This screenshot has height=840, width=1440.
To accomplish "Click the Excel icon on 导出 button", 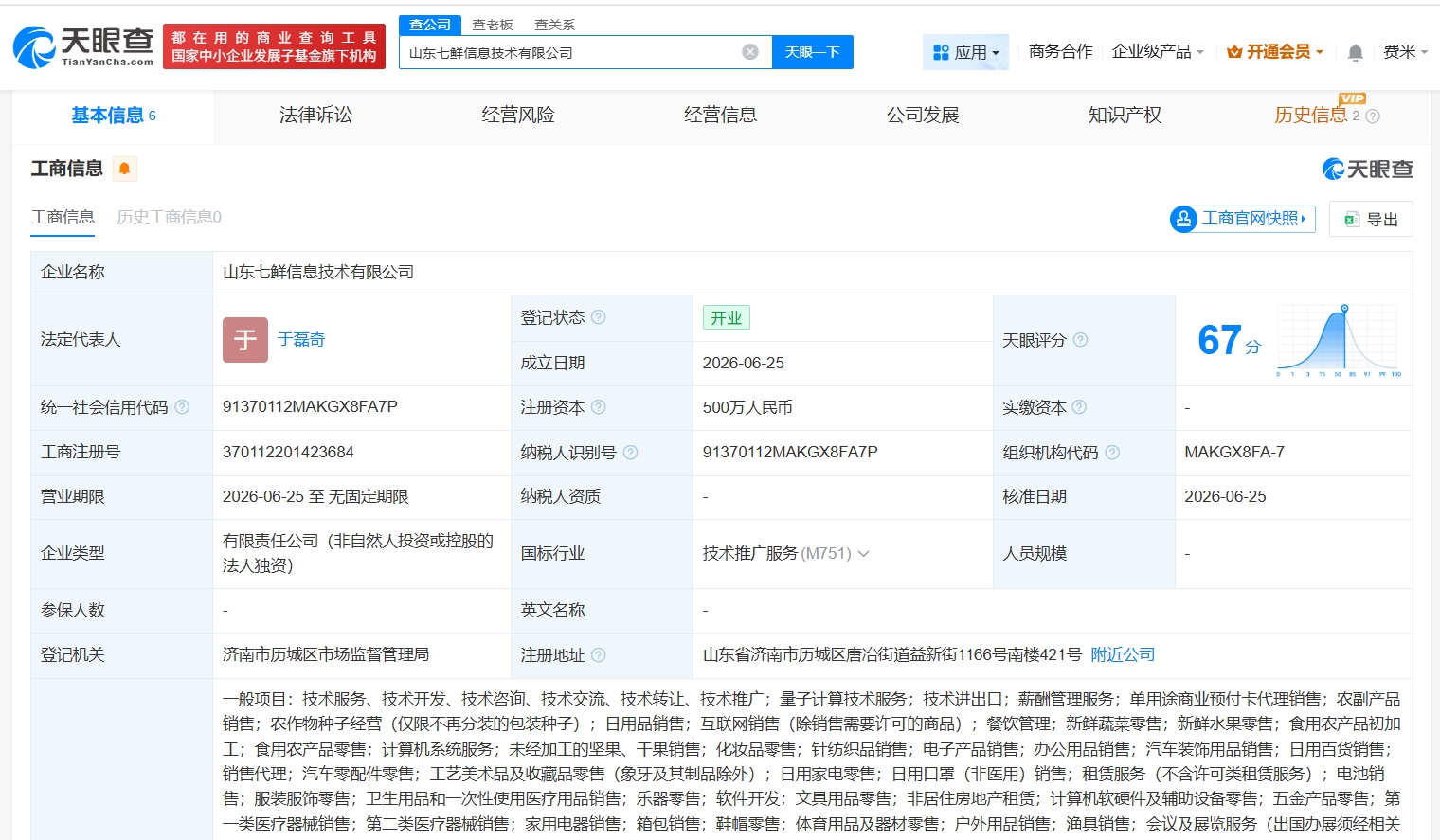I will pos(1352,220).
